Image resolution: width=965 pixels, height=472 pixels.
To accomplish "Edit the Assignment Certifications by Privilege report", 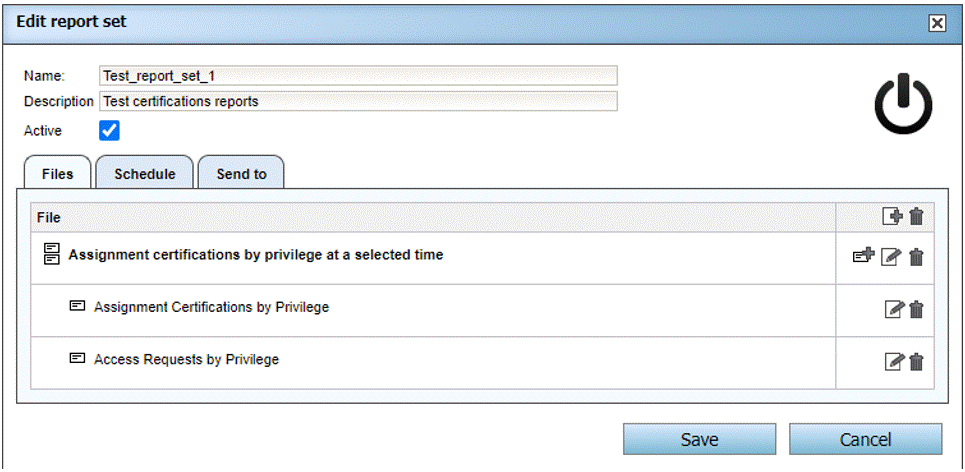I will [895, 310].
